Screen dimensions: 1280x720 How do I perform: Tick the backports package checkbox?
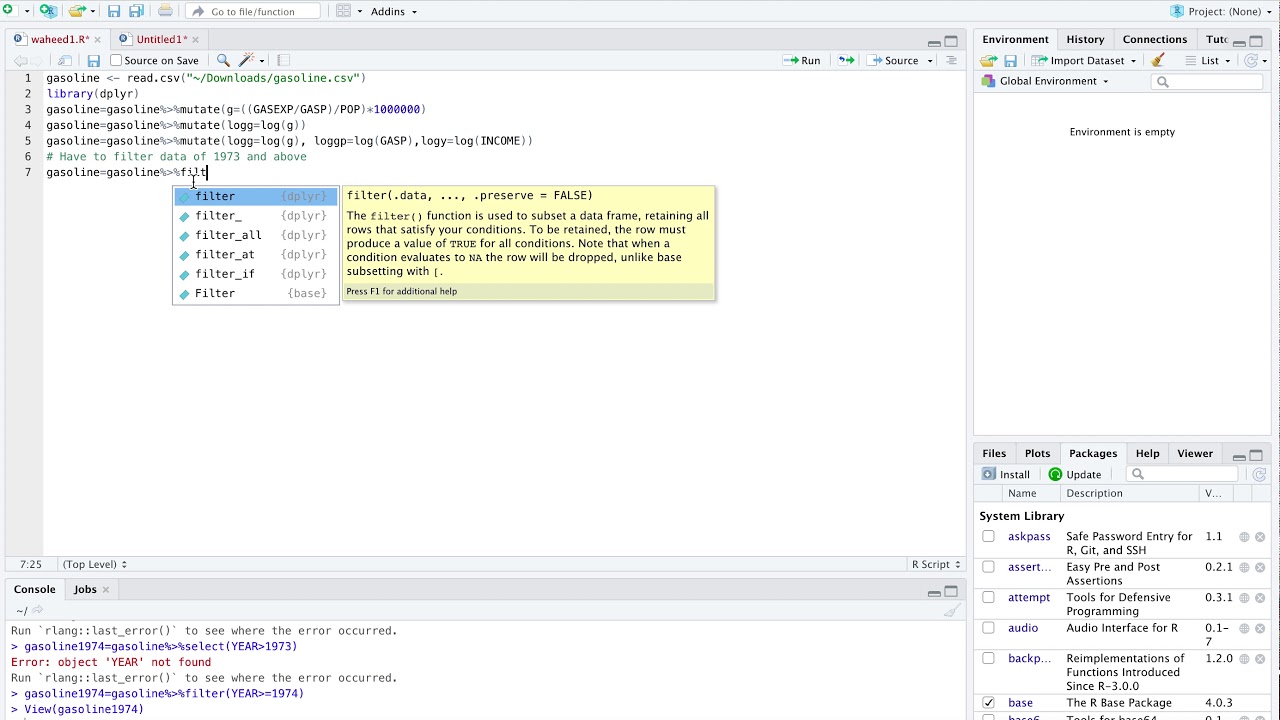coord(988,658)
